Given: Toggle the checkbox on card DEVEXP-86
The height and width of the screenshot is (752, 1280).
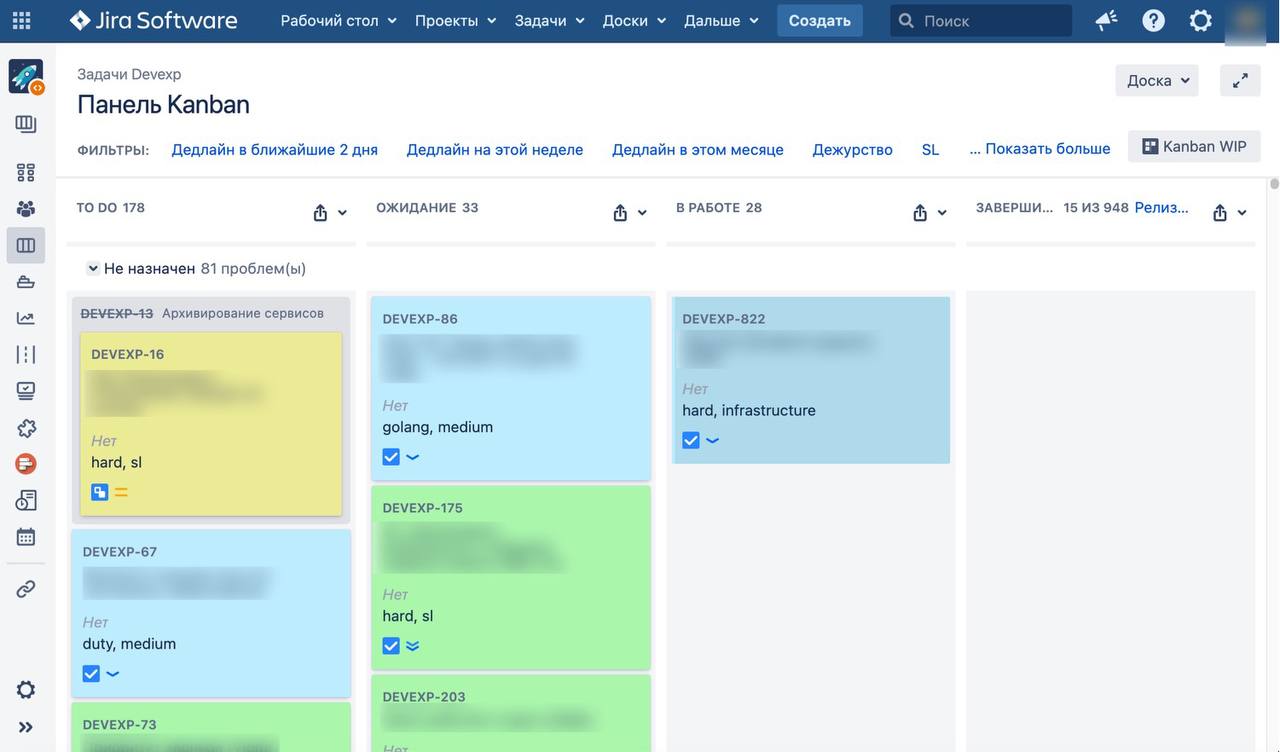Looking at the screenshot, I should [390, 456].
